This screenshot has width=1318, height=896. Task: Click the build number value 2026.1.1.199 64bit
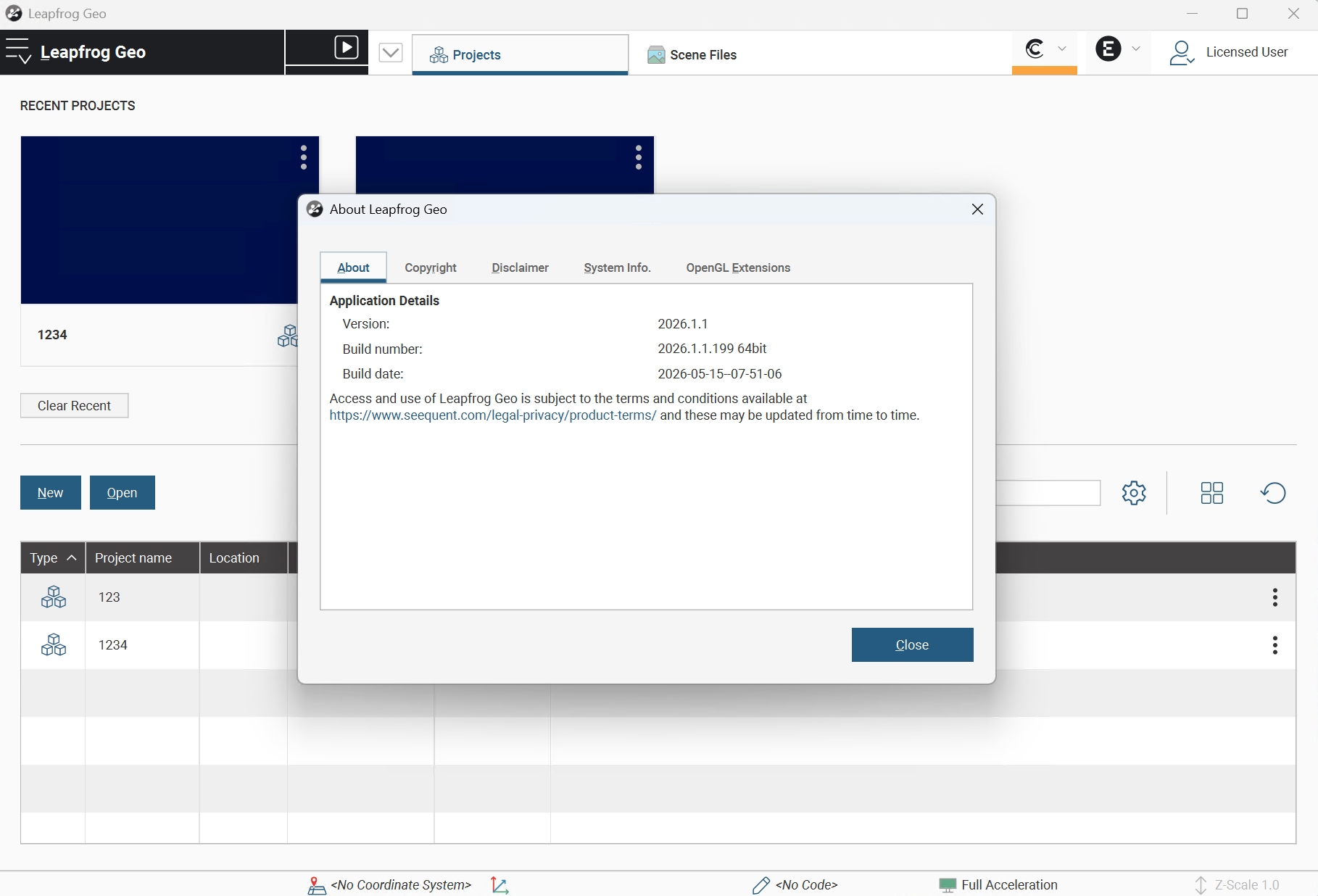(712, 349)
